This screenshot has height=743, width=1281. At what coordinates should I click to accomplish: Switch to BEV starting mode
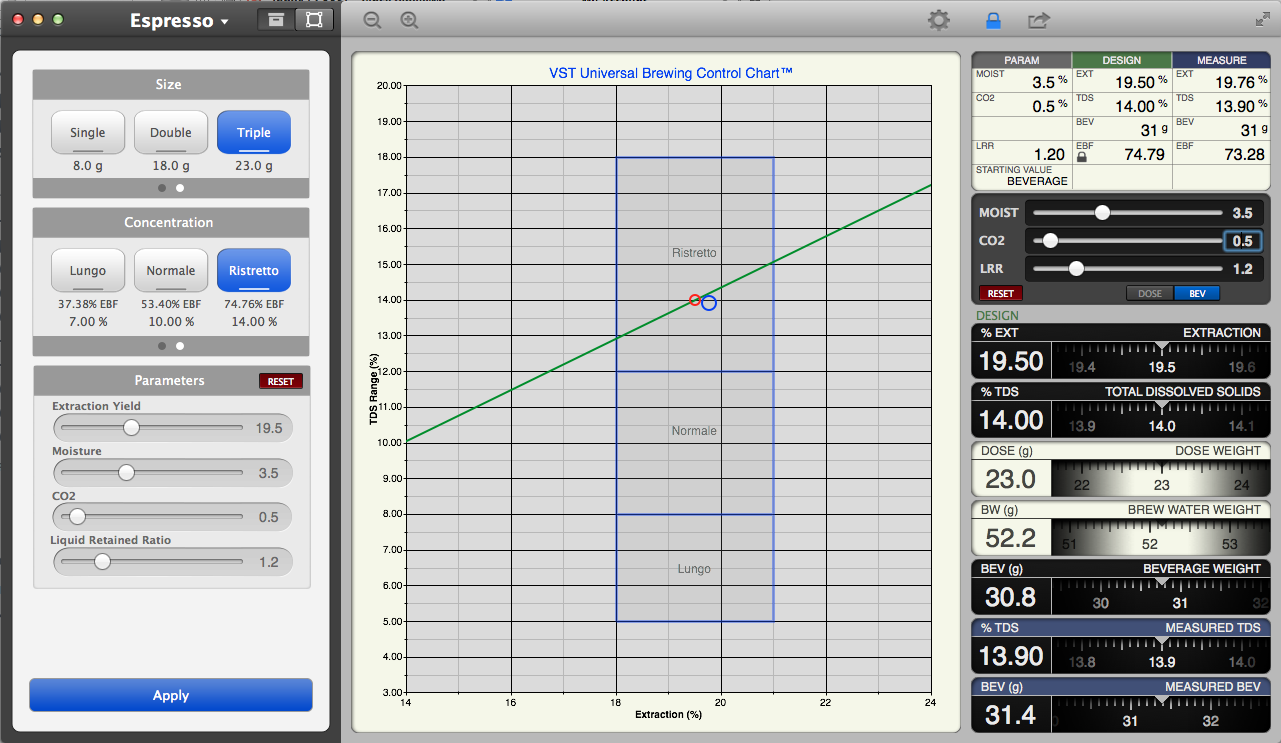click(1196, 294)
